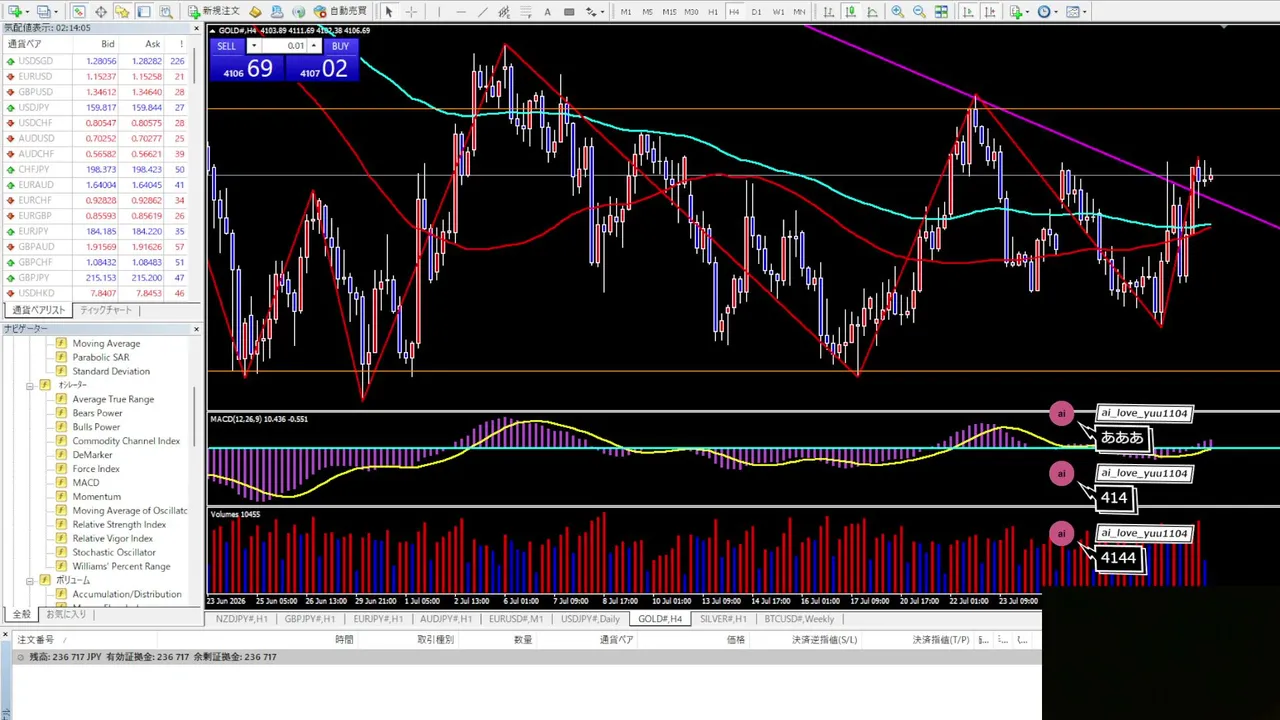
Task: Switch chart to W1 timeframe
Action: (778, 12)
